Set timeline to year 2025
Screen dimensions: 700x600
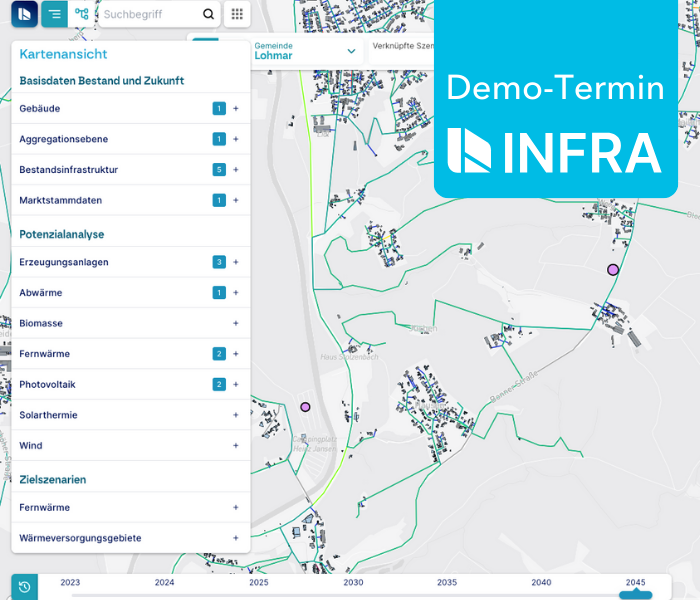[x=258, y=582]
